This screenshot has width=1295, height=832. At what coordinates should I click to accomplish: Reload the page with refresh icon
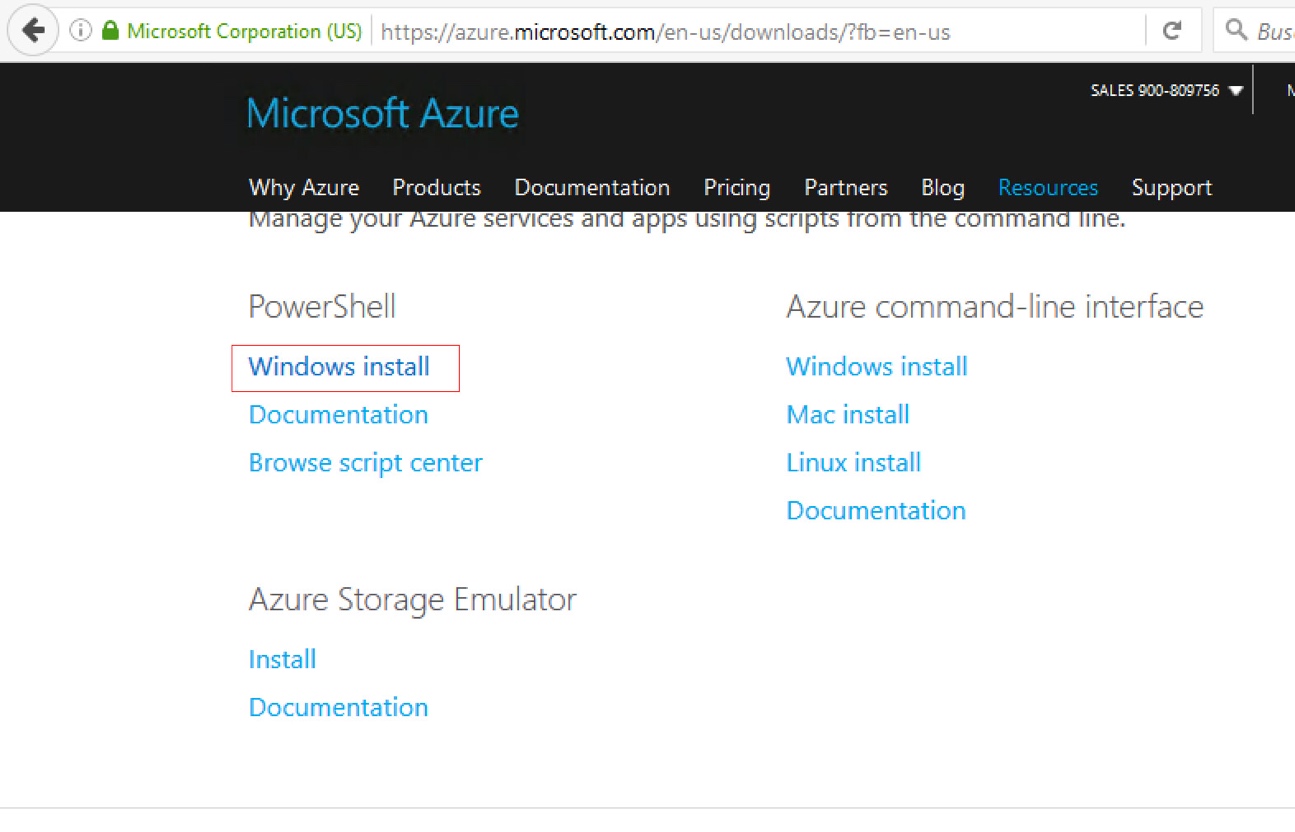(1173, 31)
